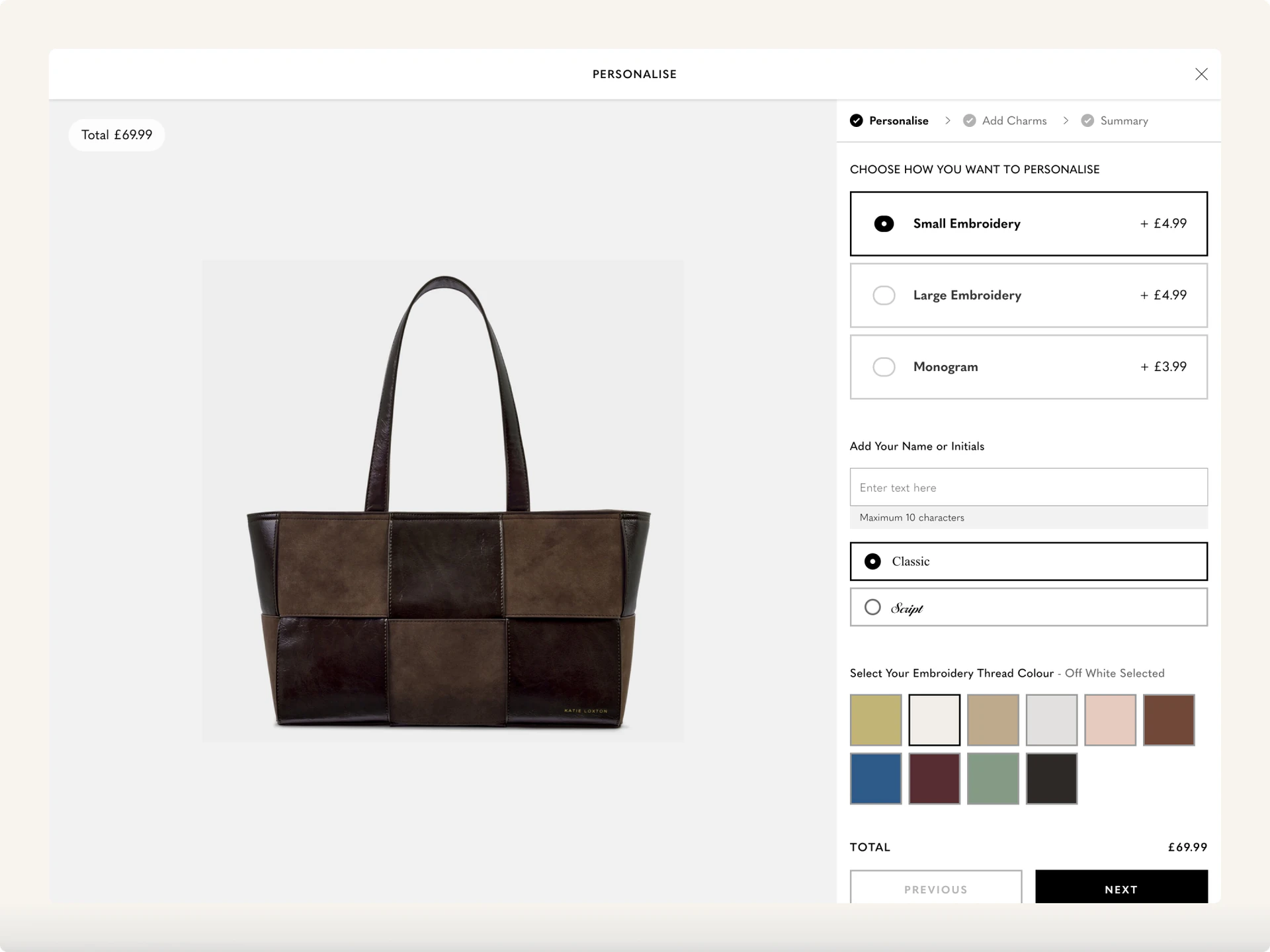
Task: Pick the black thread colour swatch
Action: 1052,779
